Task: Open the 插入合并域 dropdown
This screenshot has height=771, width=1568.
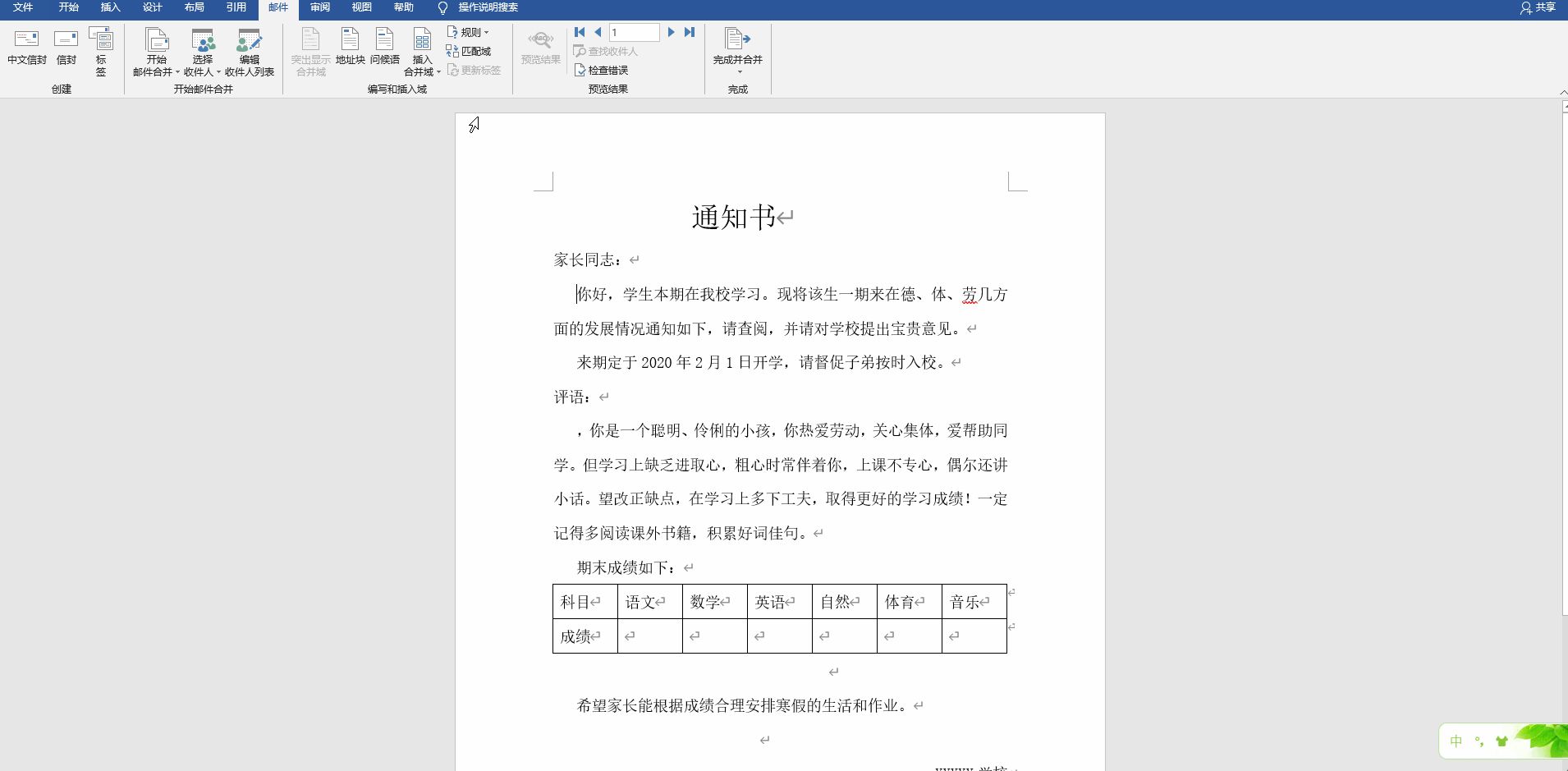Action: 422,52
